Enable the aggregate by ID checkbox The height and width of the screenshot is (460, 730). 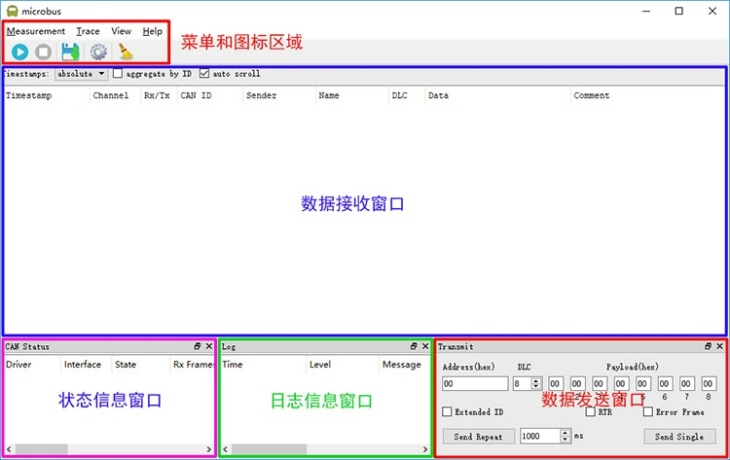click(x=118, y=73)
